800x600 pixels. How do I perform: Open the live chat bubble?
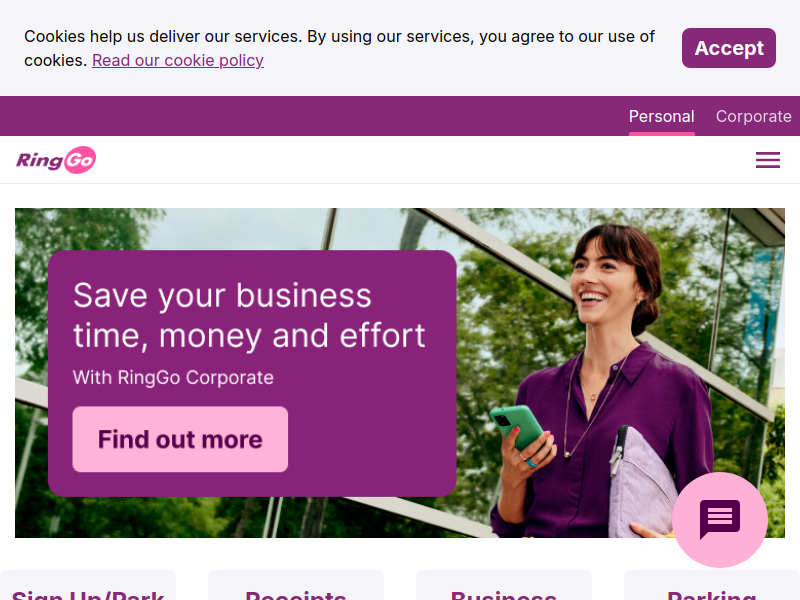point(720,519)
